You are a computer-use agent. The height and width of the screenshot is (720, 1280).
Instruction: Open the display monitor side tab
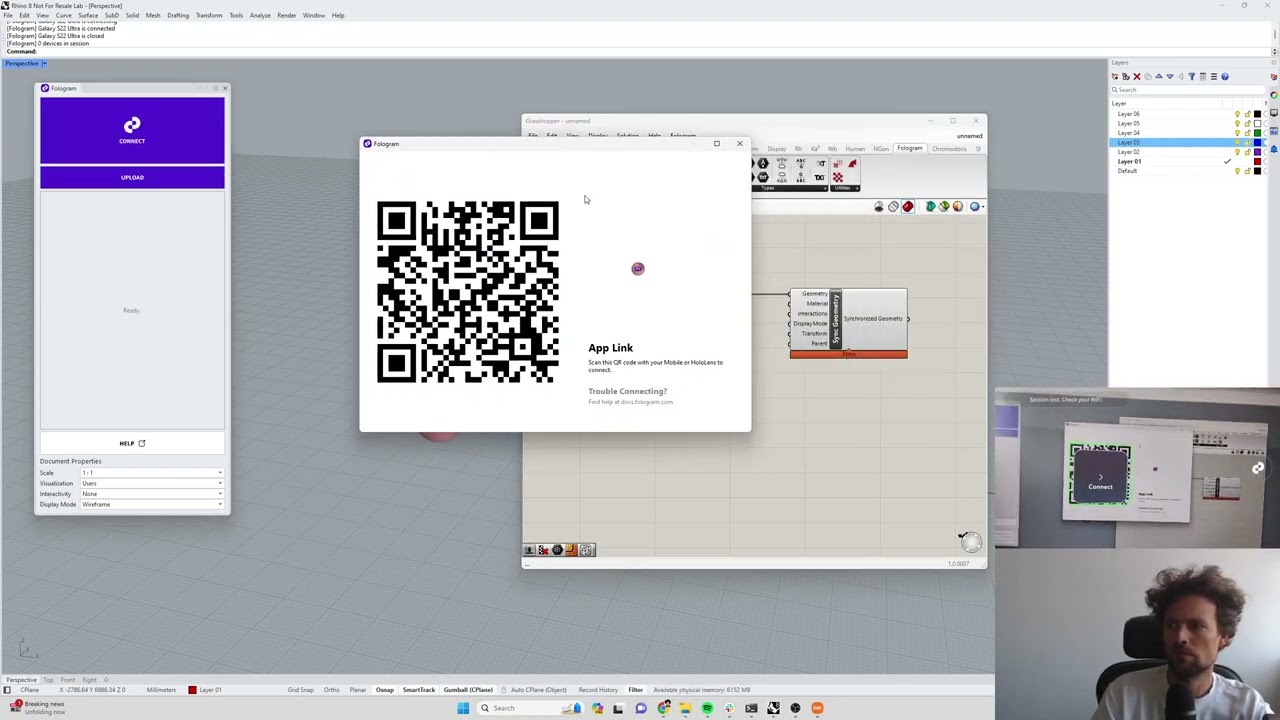click(x=1274, y=113)
